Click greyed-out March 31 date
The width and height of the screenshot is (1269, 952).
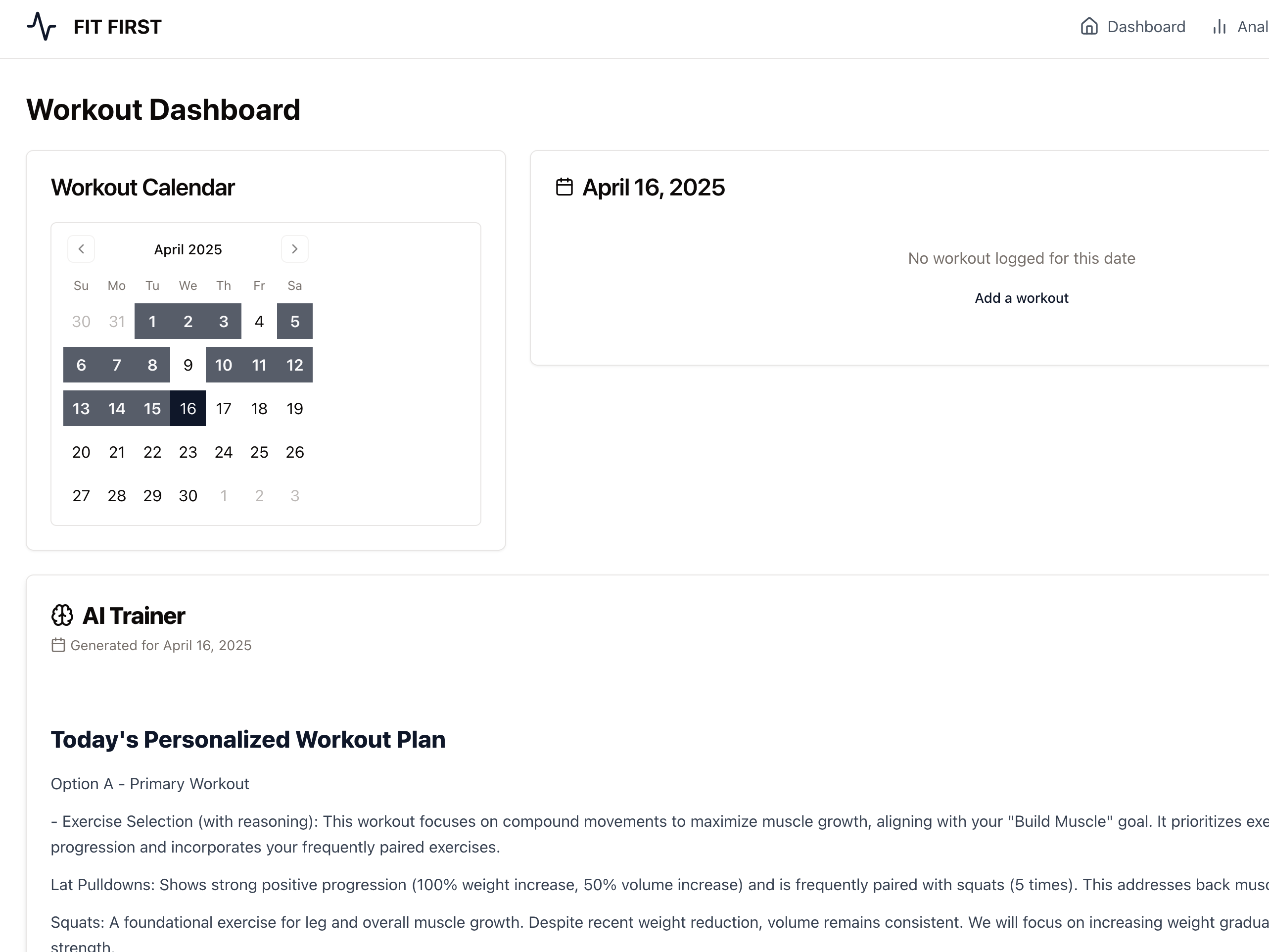[x=116, y=321]
